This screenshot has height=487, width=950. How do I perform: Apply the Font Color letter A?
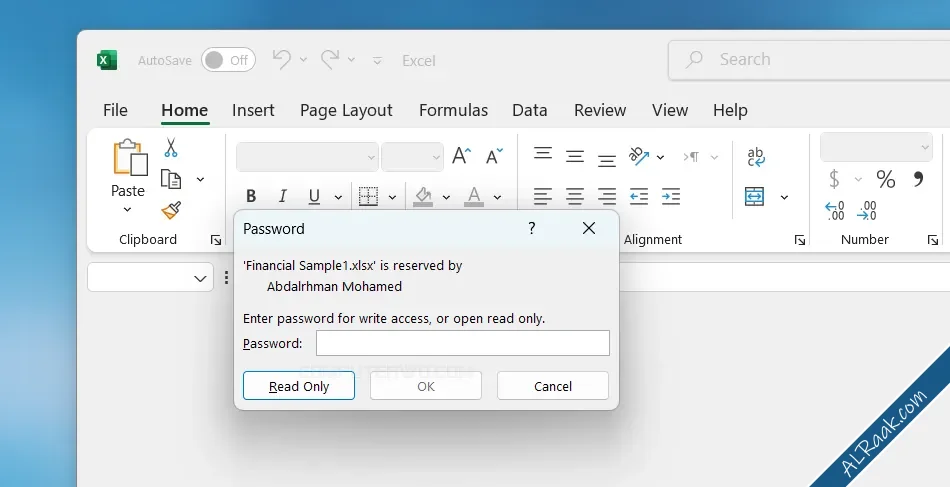(474, 196)
